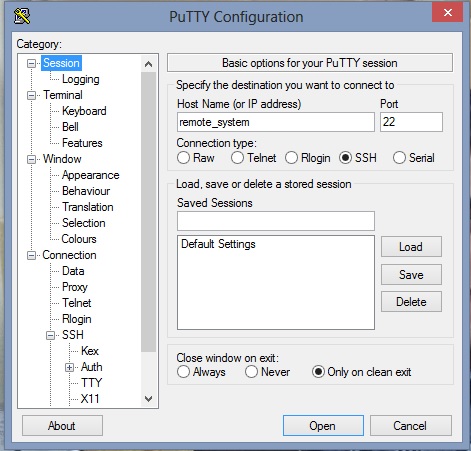Click the PuTTY icon in title bar
This screenshot has height=451, width=471.
[x=22, y=16]
